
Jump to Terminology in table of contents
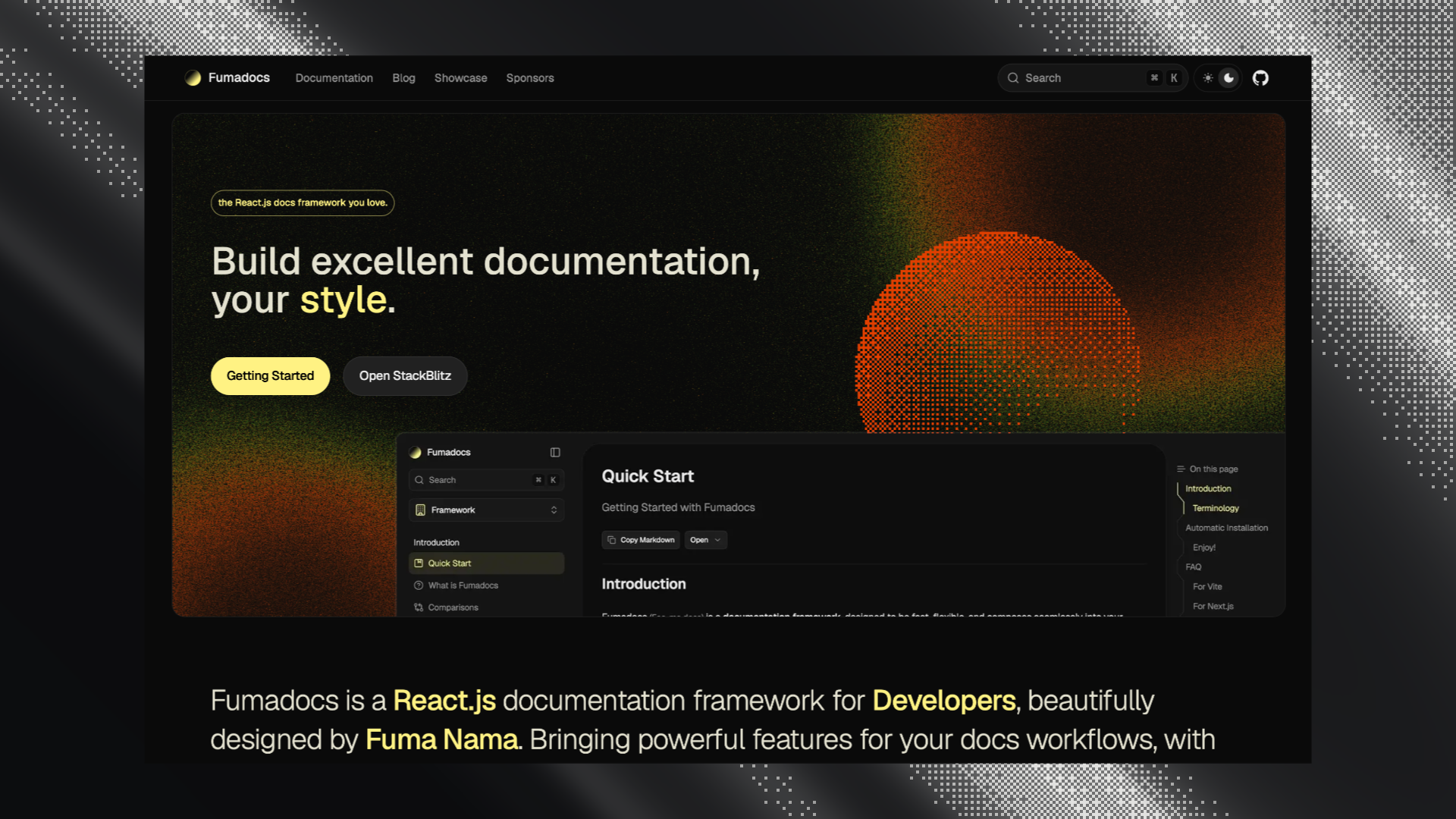point(1216,509)
